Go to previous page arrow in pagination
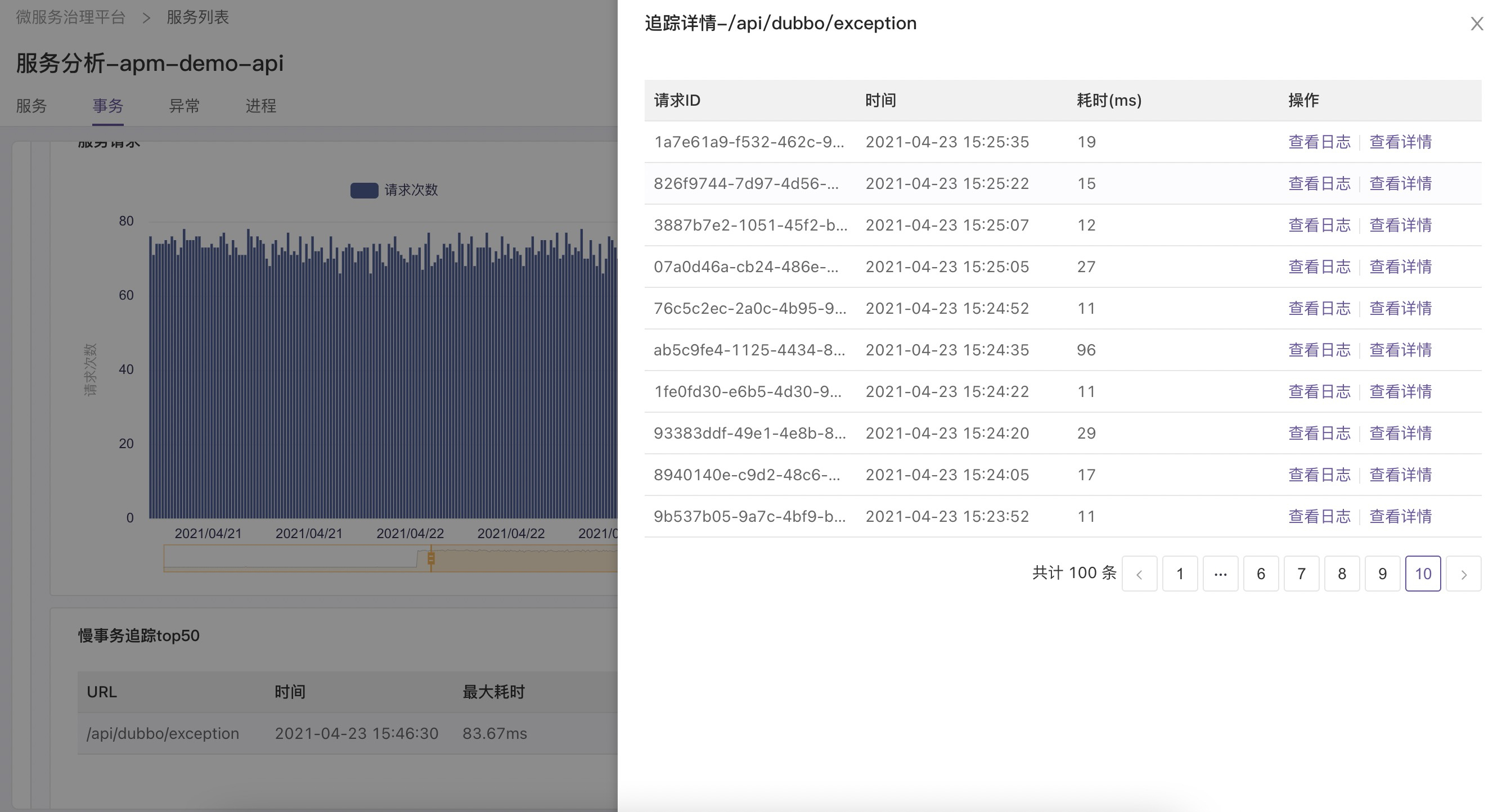 1140,574
